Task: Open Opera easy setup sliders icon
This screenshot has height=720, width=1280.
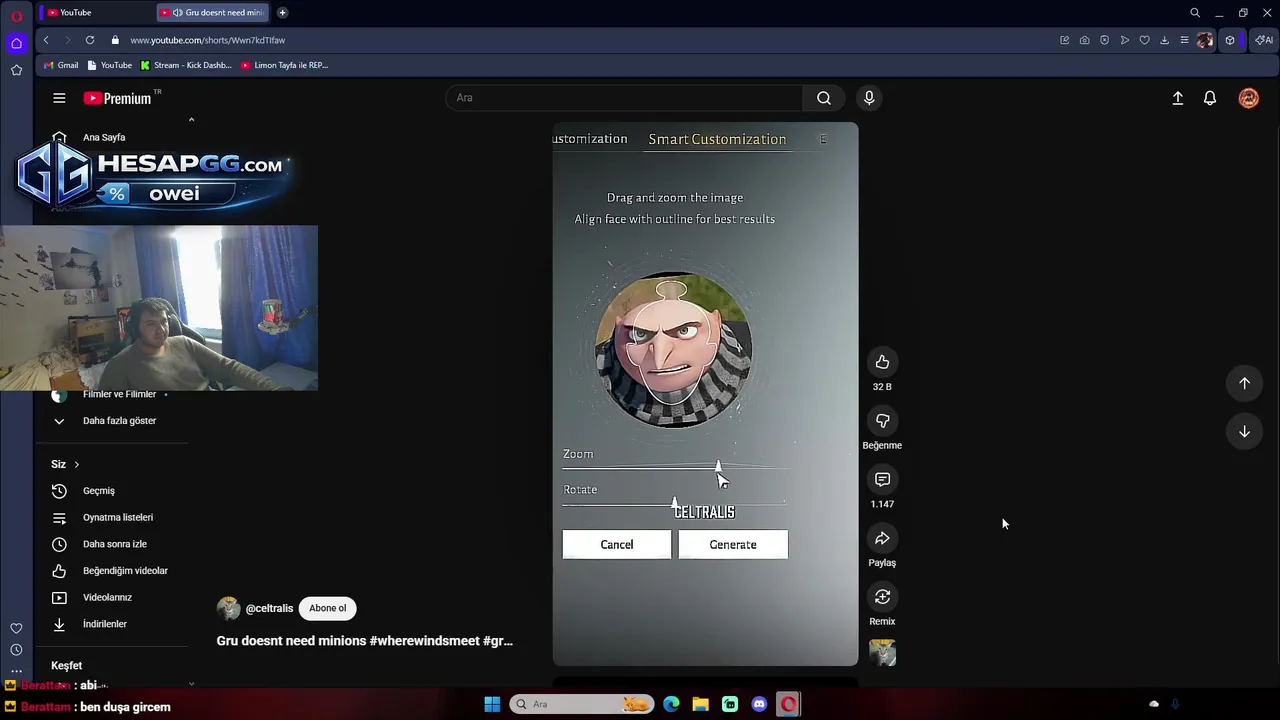Action: click(1184, 40)
